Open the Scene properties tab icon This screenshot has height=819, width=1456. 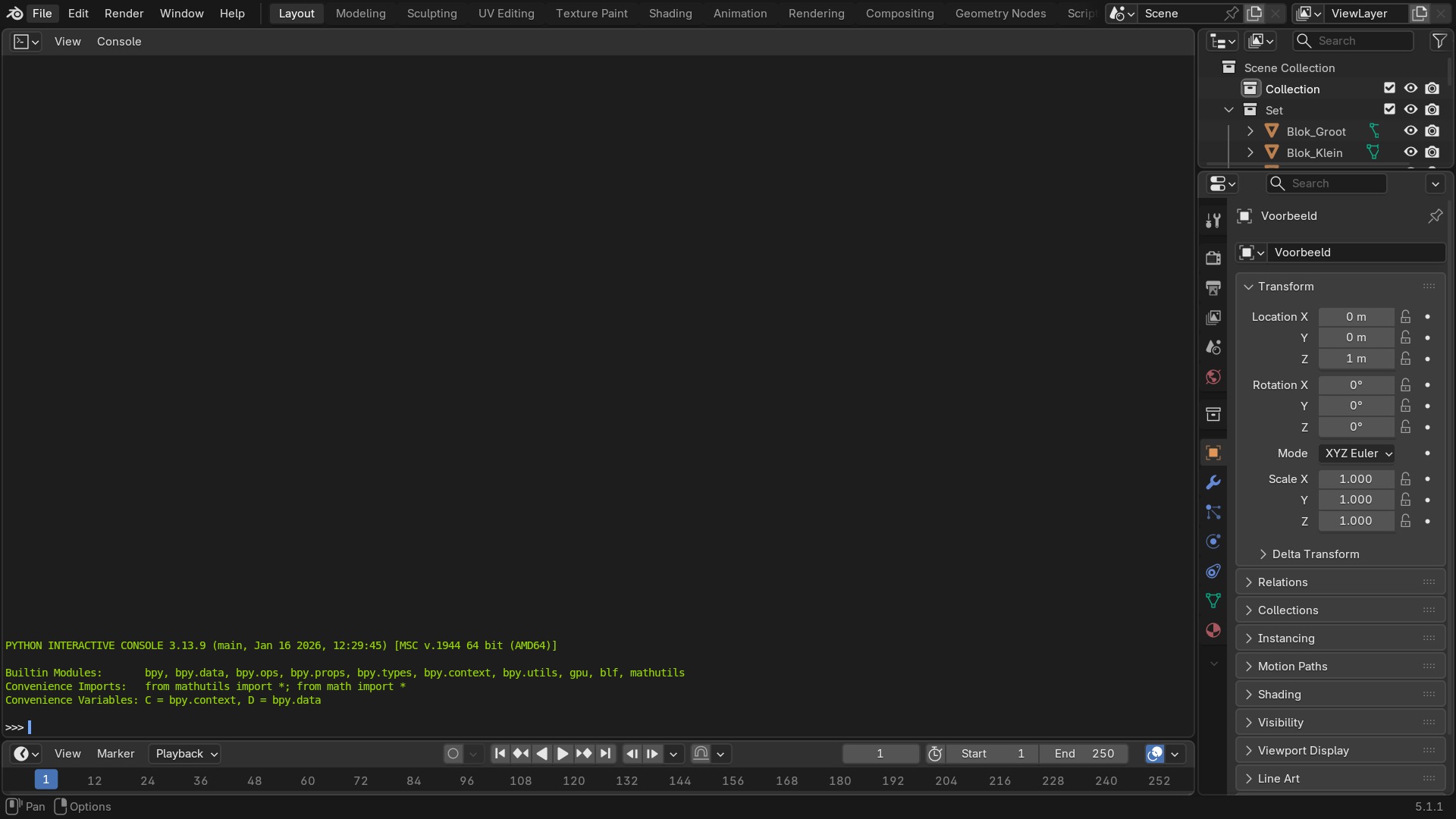[x=1213, y=347]
